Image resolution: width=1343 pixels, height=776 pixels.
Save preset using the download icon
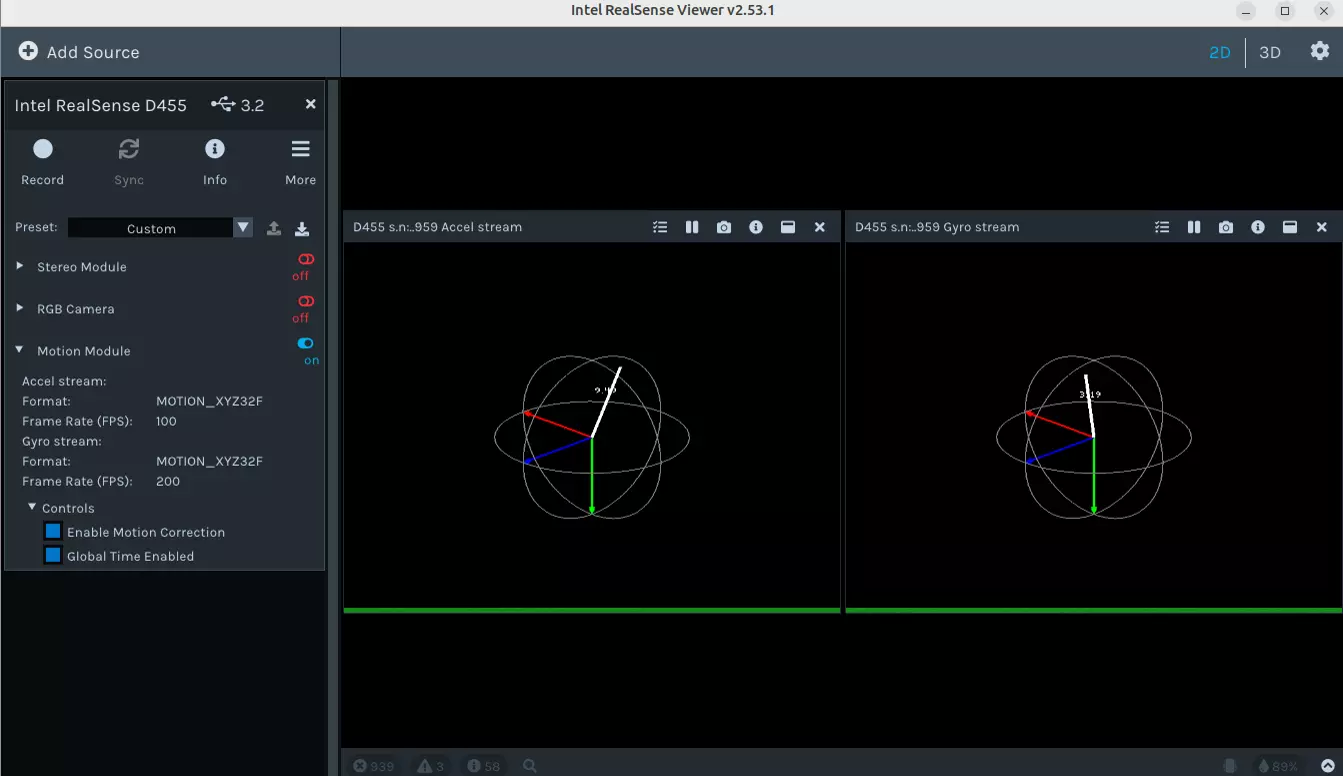click(302, 228)
